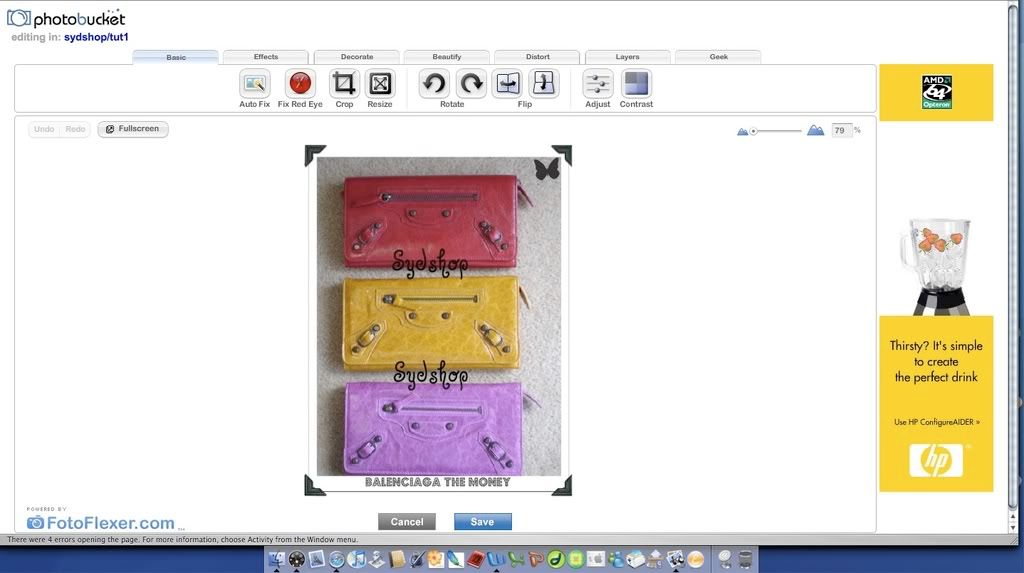Click the Photobucket logo
This screenshot has height=573, width=1024.
tap(66, 18)
